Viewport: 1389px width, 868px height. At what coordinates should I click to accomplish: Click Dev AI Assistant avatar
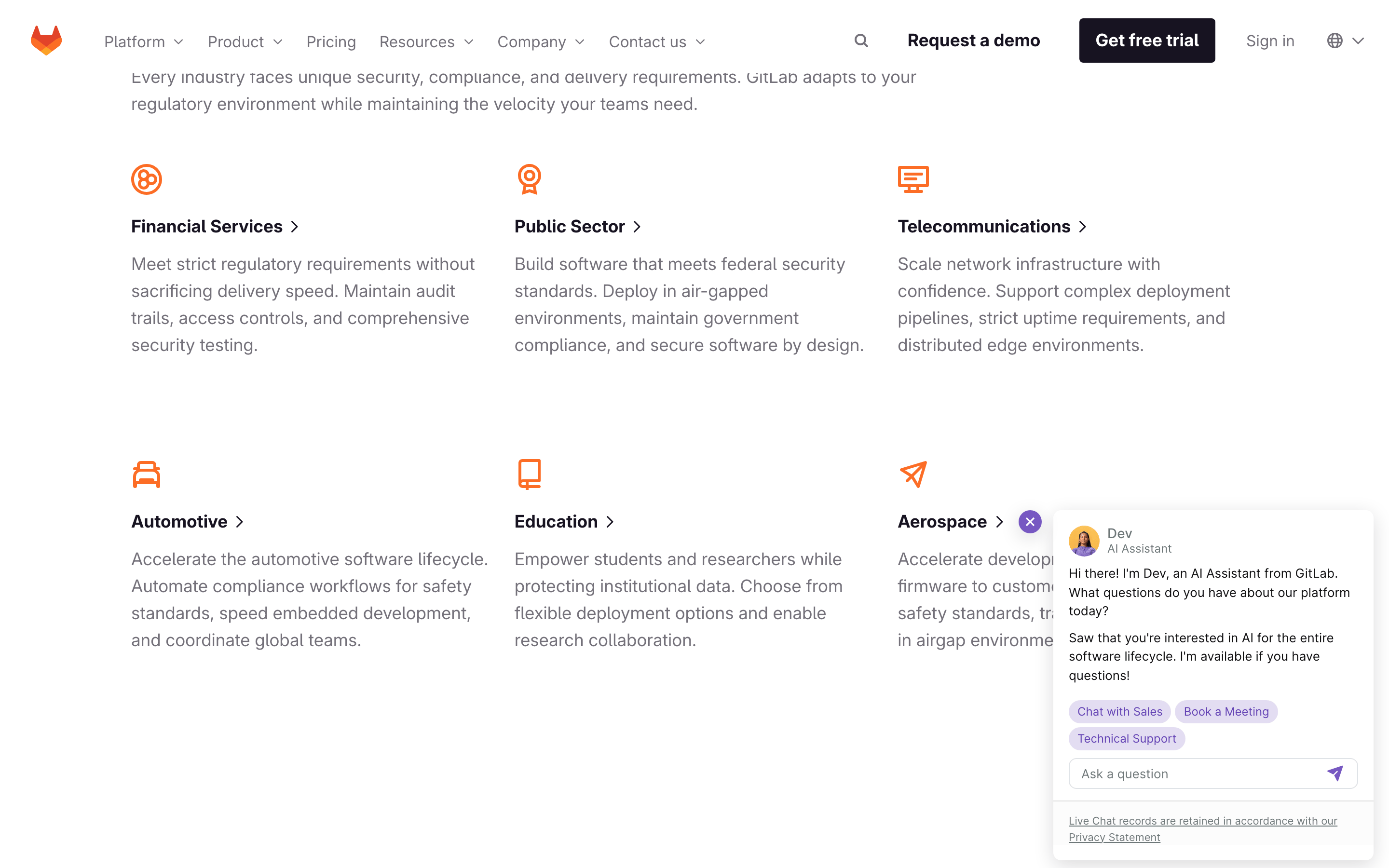point(1084,541)
